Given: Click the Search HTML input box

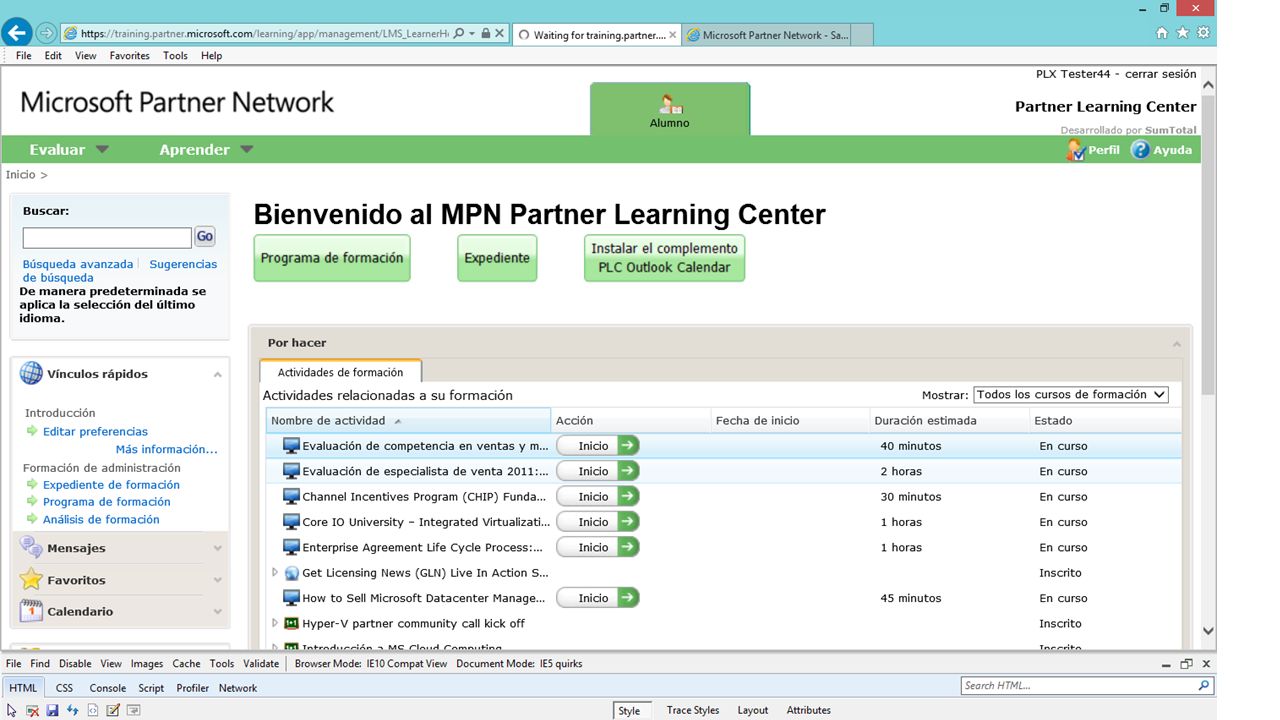Looking at the screenshot, I should [x=1087, y=686].
